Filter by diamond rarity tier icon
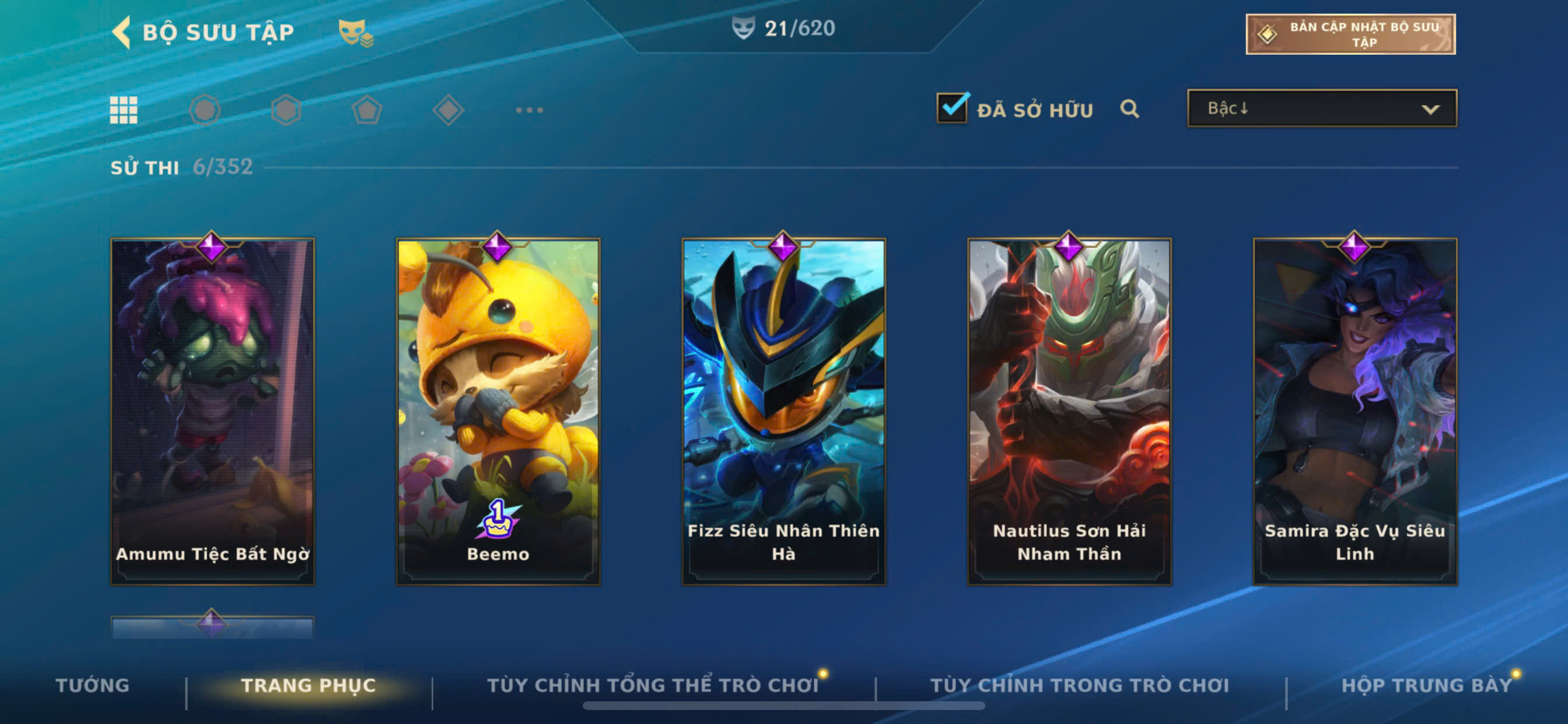This screenshot has height=724, width=1568. point(449,110)
